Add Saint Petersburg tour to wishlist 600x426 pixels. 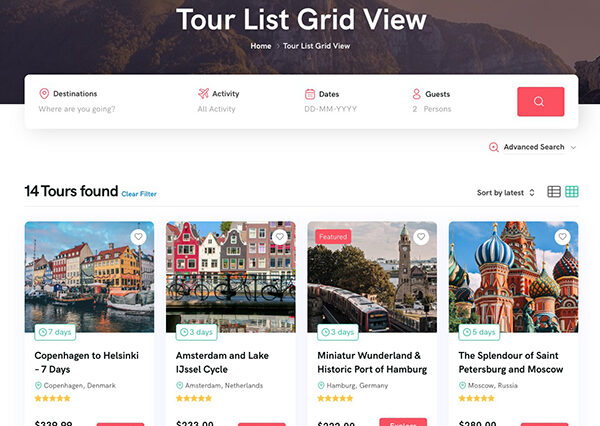click(x=563, y=237)
